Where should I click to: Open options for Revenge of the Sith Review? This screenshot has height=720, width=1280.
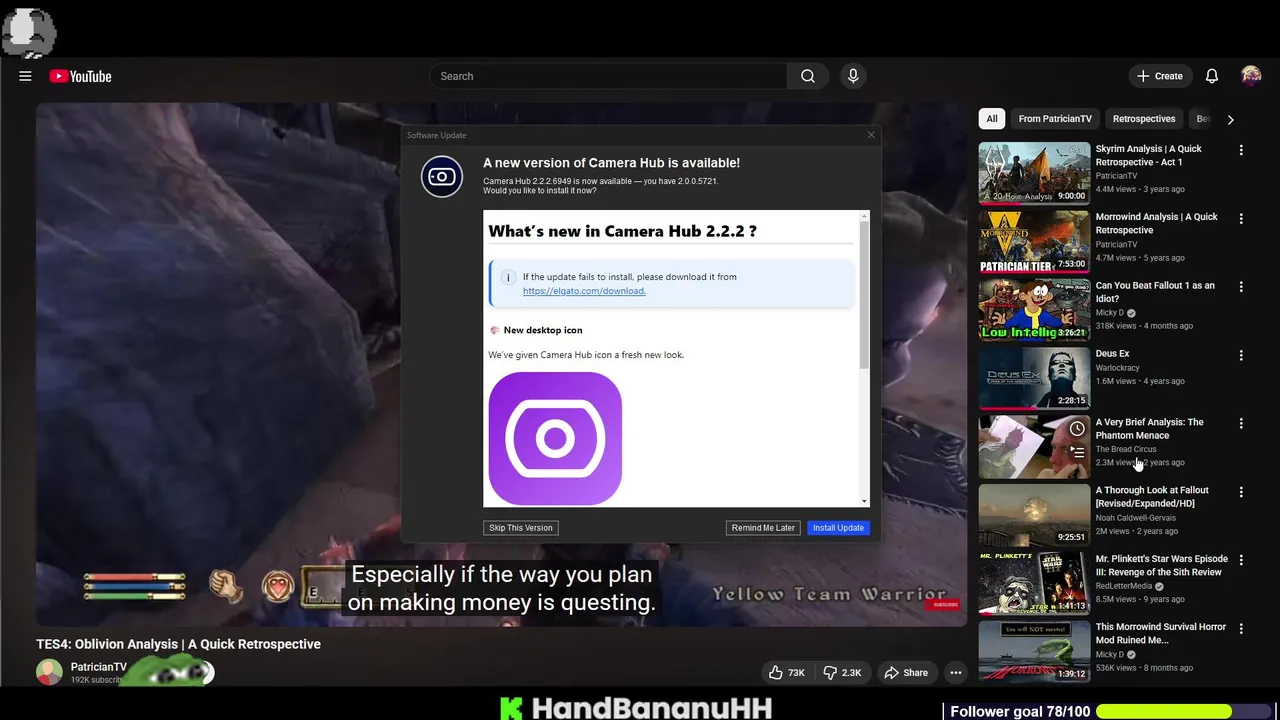(x=1241, y=561)
